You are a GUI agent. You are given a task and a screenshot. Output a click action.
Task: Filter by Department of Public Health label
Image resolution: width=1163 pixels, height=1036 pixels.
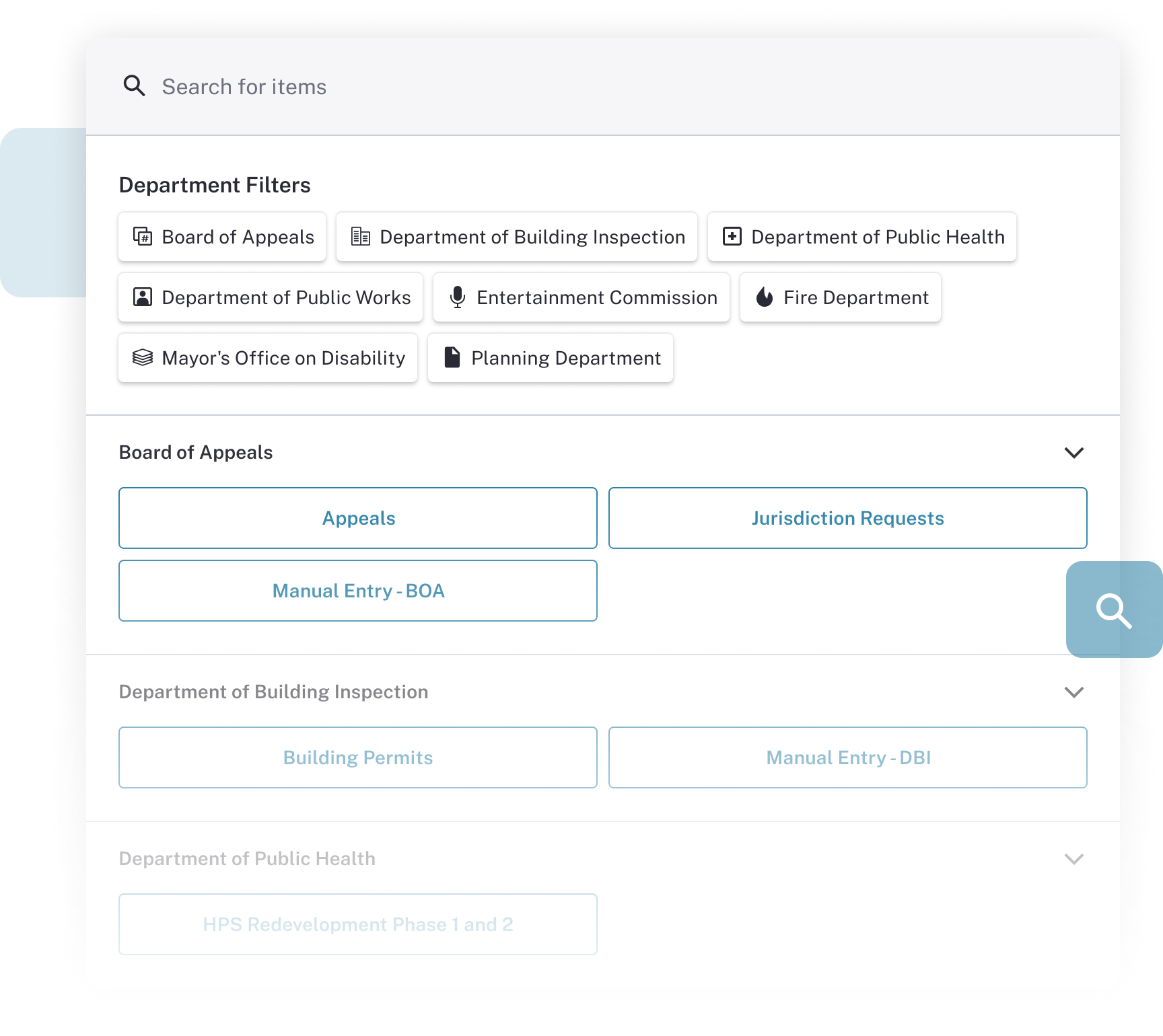(878, 237)
